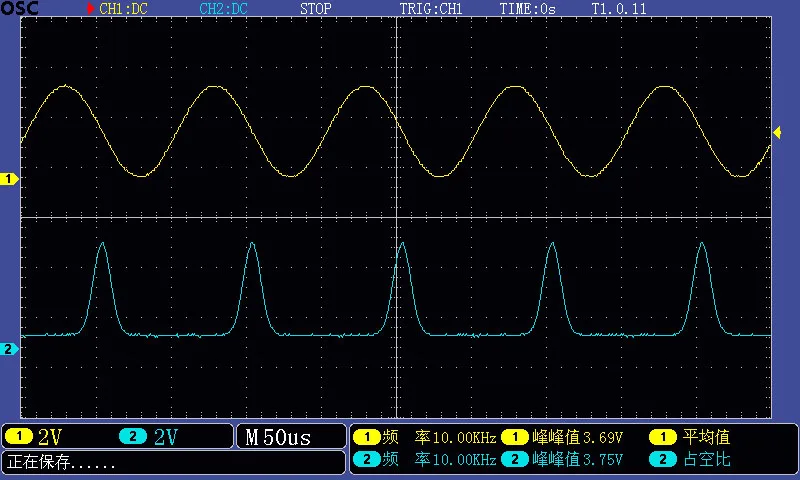The image size is (800, 480).
Task: Click channel 1 badge next to 频率 10.00KHz
Action: point(366,437)
